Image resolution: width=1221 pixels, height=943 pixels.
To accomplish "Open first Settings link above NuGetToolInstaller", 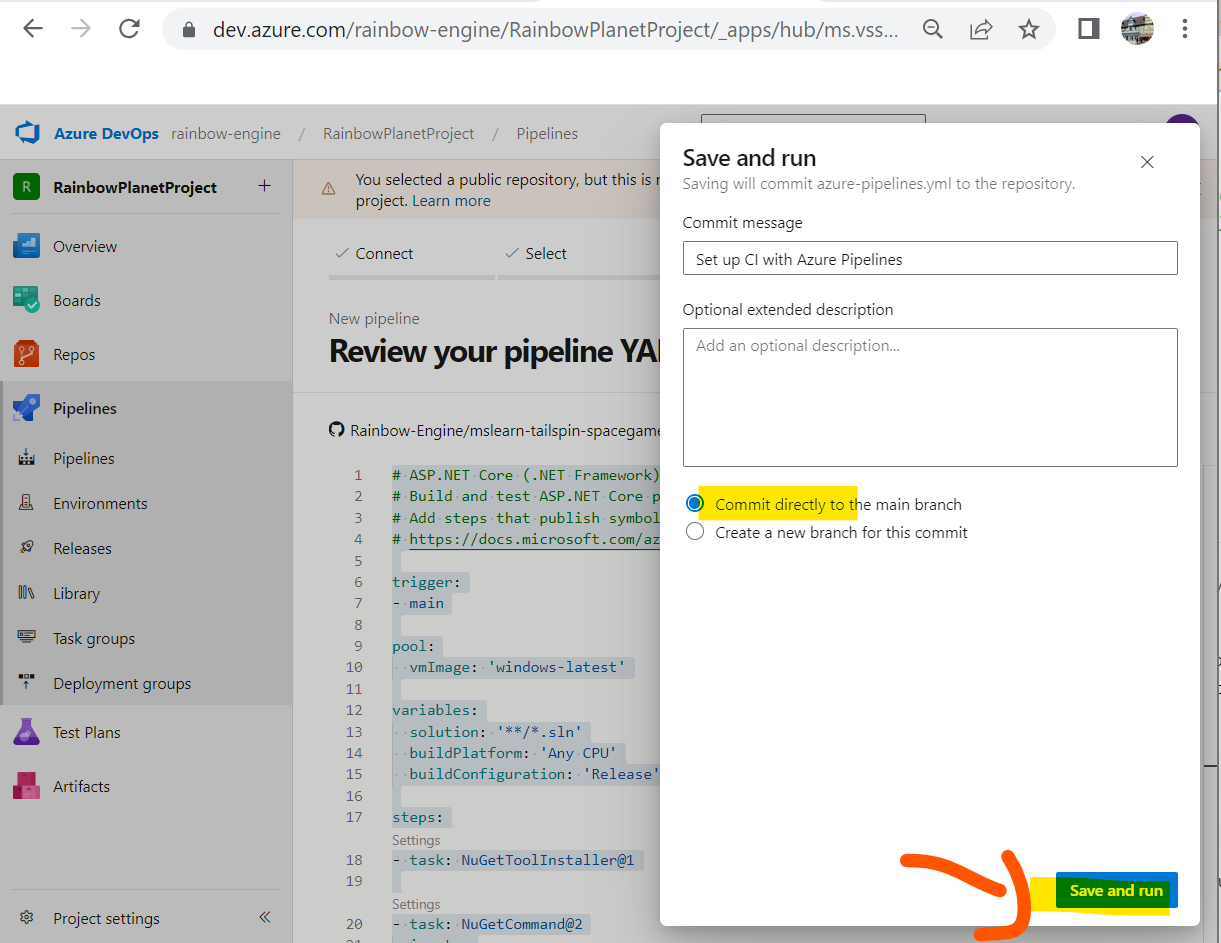I will click(416, 840).
